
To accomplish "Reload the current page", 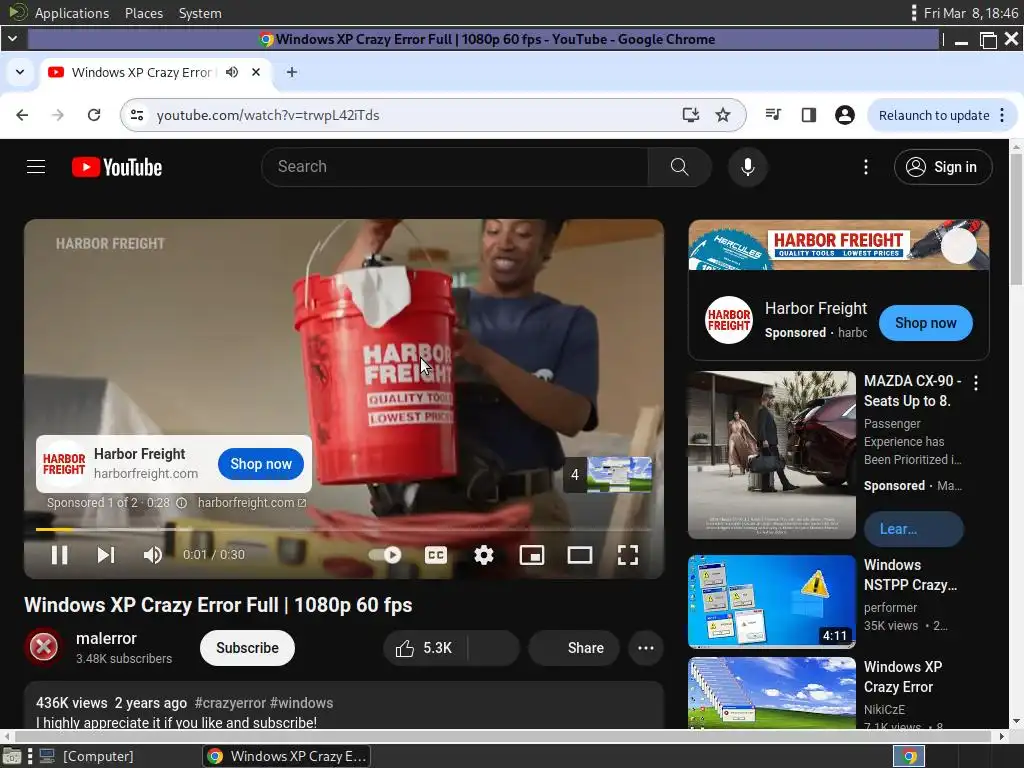I will pyautogui.click(x=94, y=115).
